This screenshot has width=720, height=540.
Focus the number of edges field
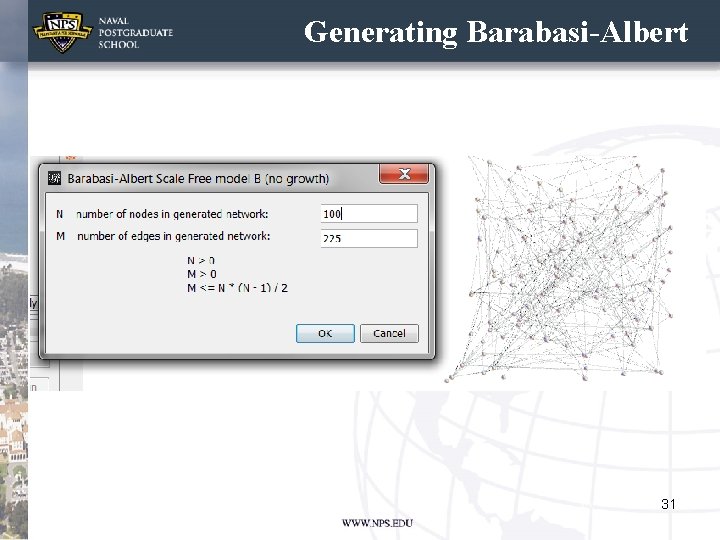(369, 238)
